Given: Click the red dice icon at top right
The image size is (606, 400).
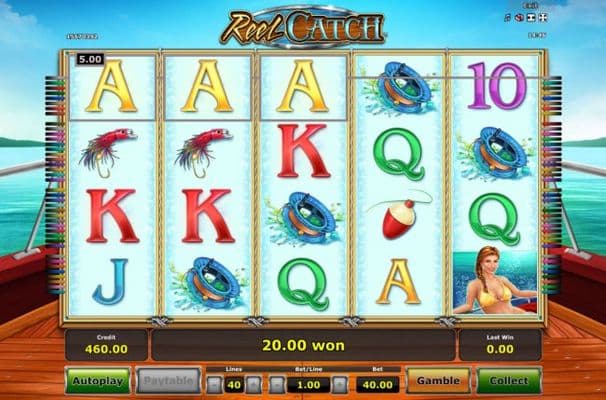Looking at the screenshot, I should pos(520,17).
